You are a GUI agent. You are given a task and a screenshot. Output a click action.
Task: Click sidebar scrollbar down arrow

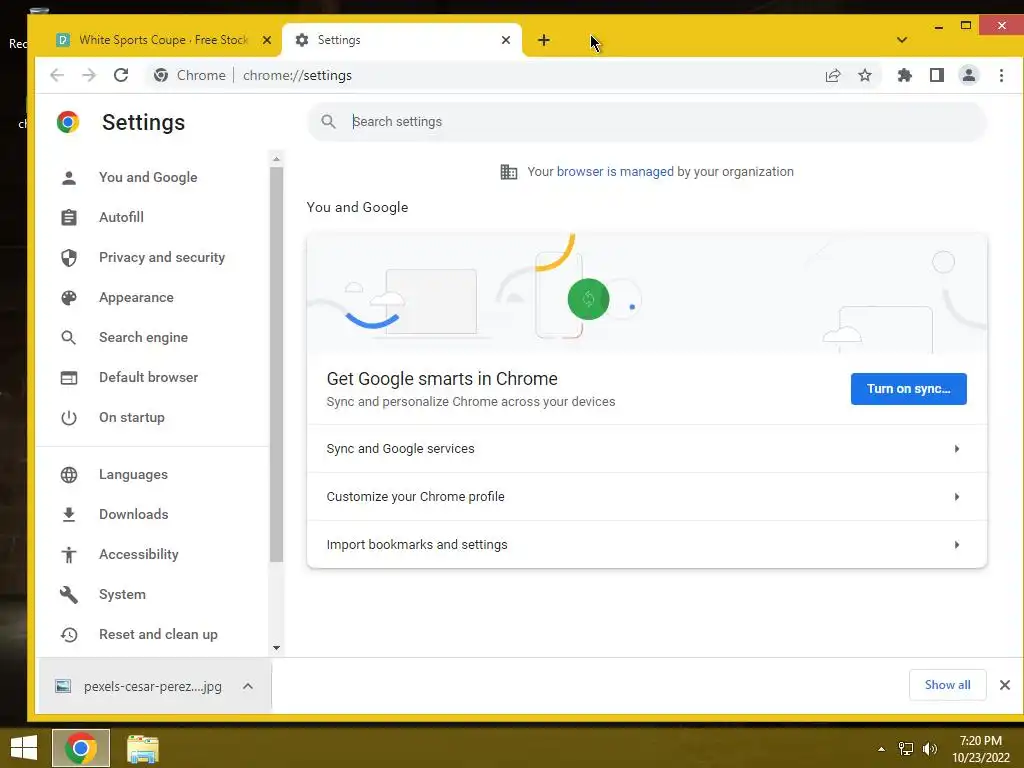276,648
